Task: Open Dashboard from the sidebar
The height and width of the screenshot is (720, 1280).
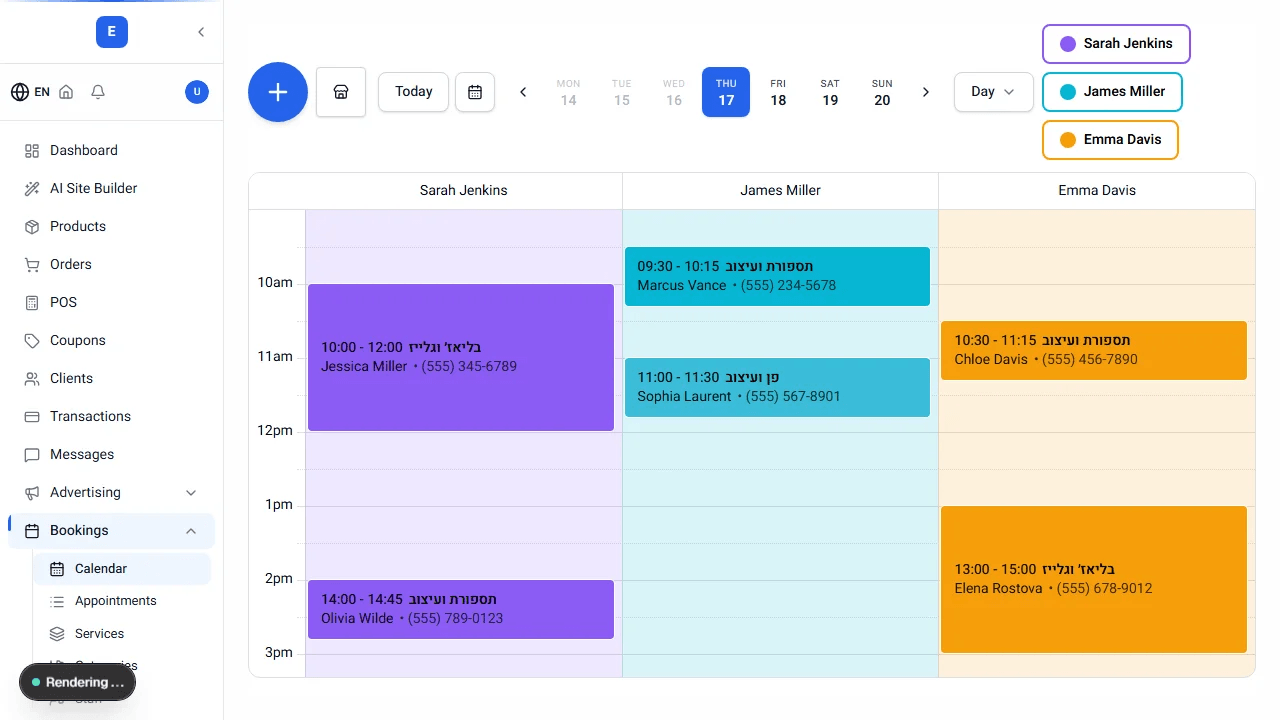Action: point(112,150)
